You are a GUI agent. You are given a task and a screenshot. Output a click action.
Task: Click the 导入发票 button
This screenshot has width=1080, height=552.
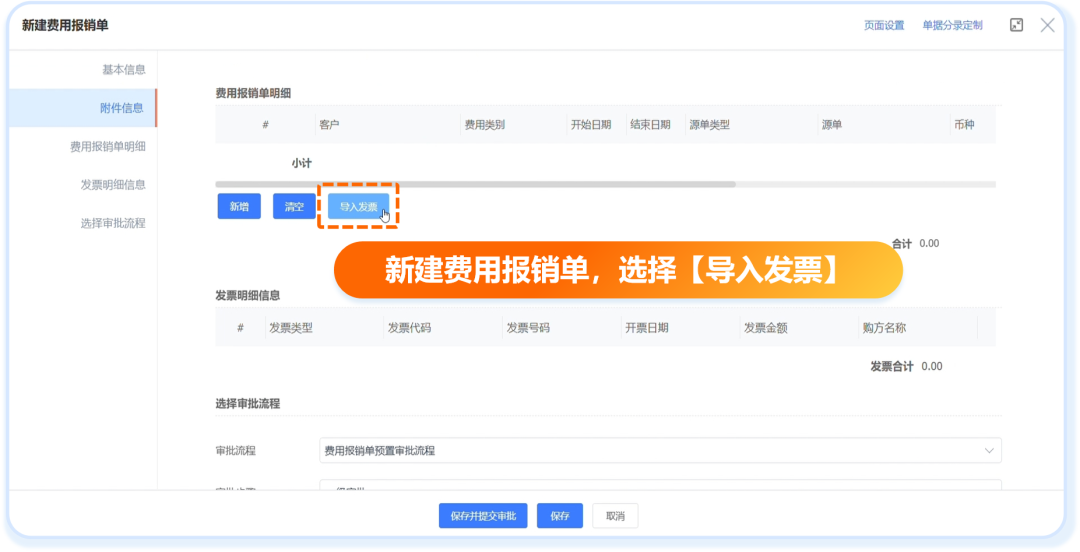(358, 207)
